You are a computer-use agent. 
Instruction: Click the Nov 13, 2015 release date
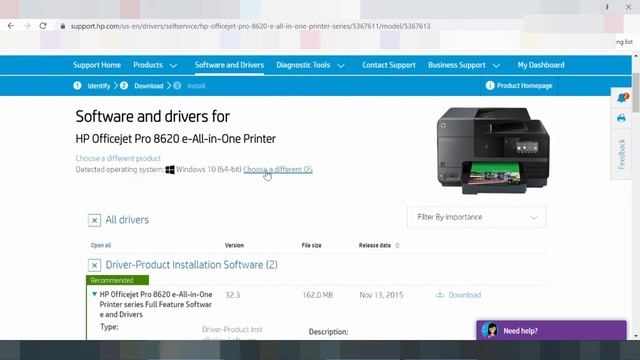pyautogui.click(x=381, y=295)
